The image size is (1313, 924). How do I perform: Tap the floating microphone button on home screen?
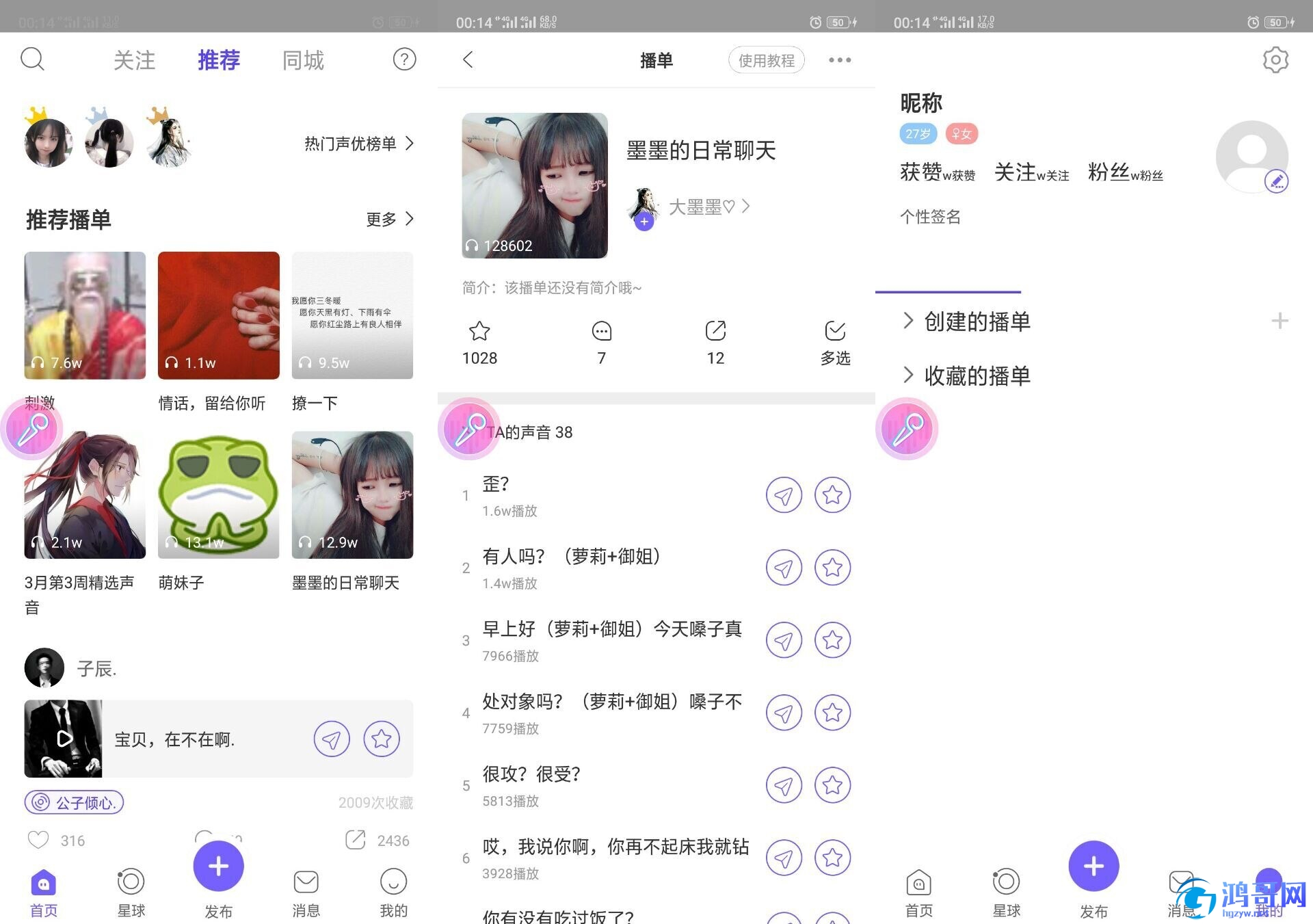[x=31, y=429]
